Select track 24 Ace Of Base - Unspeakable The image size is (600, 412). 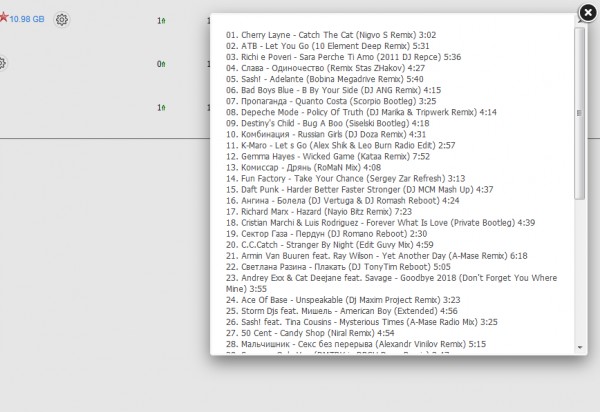click(343, 300)
